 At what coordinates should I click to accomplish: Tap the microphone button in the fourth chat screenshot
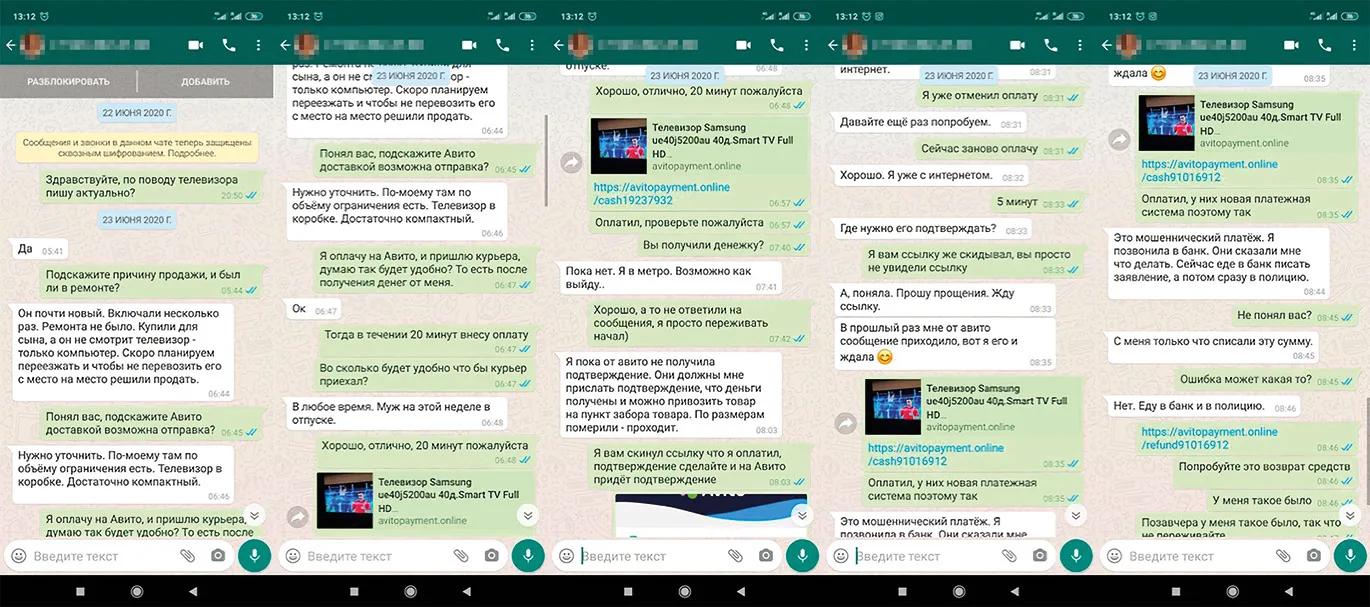[x=1077, y=555]
